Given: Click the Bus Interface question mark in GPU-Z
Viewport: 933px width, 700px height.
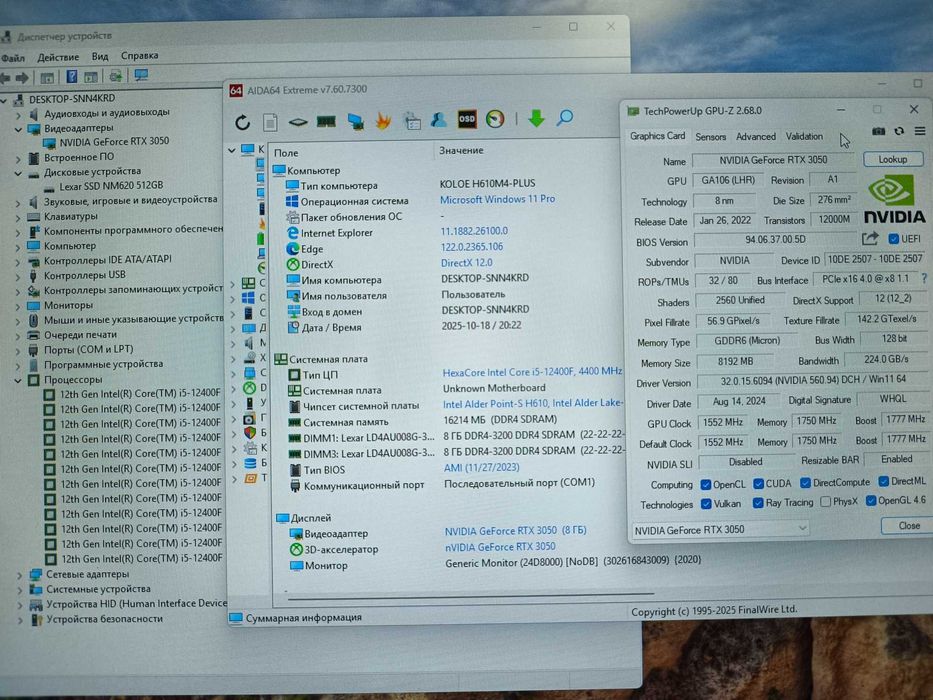Looking at the screenshot, I should point(924,278).
